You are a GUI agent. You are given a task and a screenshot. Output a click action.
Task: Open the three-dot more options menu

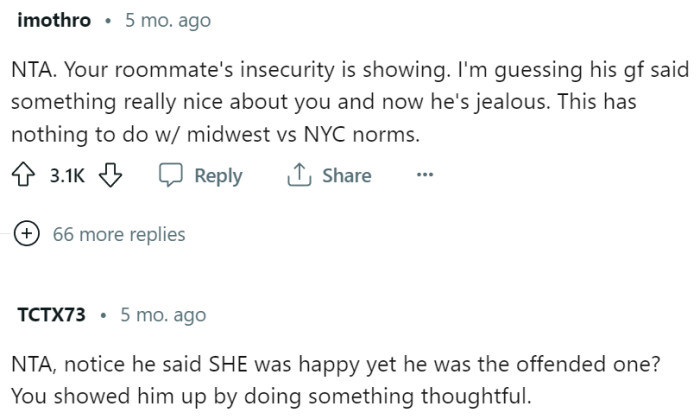424,176
